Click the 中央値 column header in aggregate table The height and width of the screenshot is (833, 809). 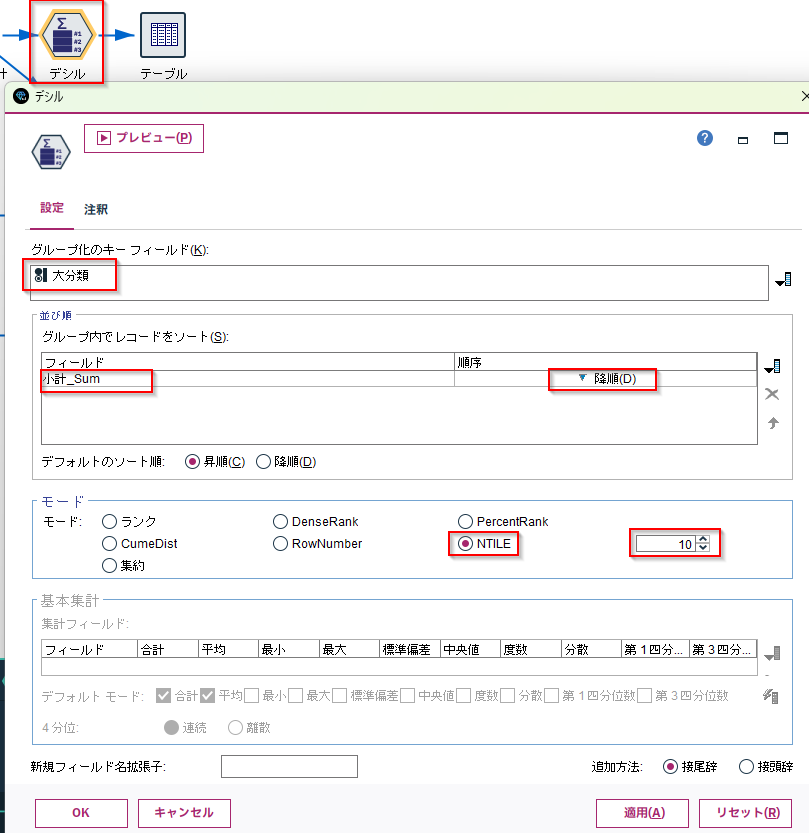coord(471,649)
